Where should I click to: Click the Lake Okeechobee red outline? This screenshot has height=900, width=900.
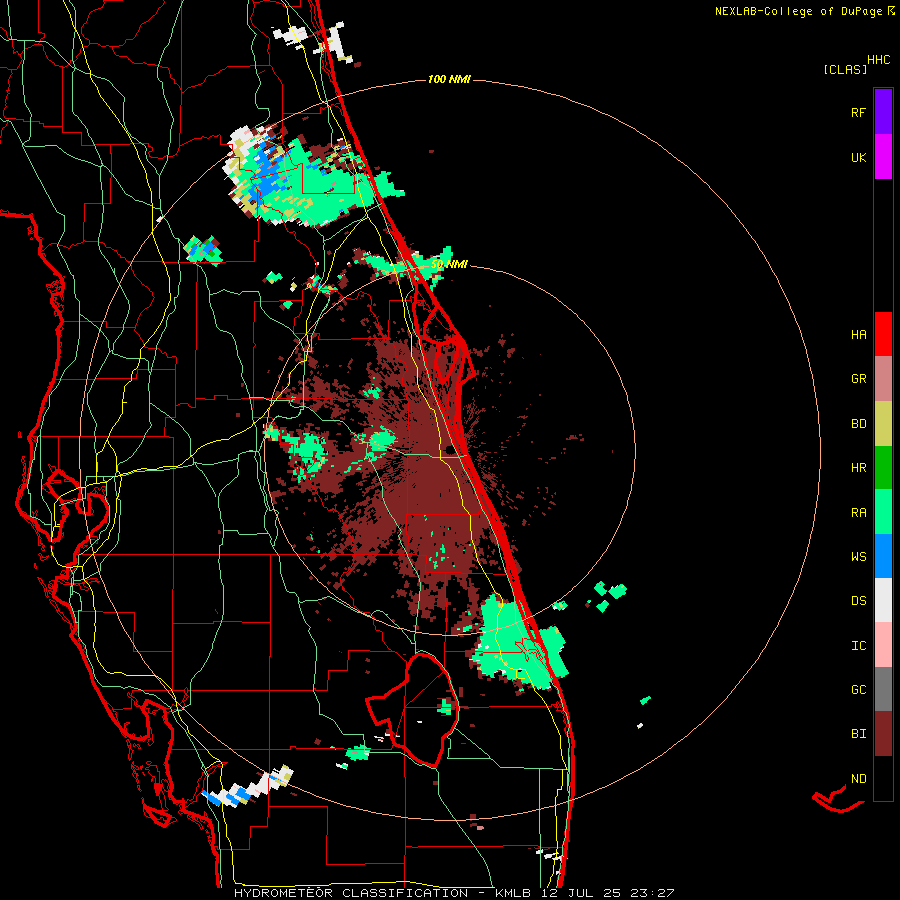pos(413,710)
